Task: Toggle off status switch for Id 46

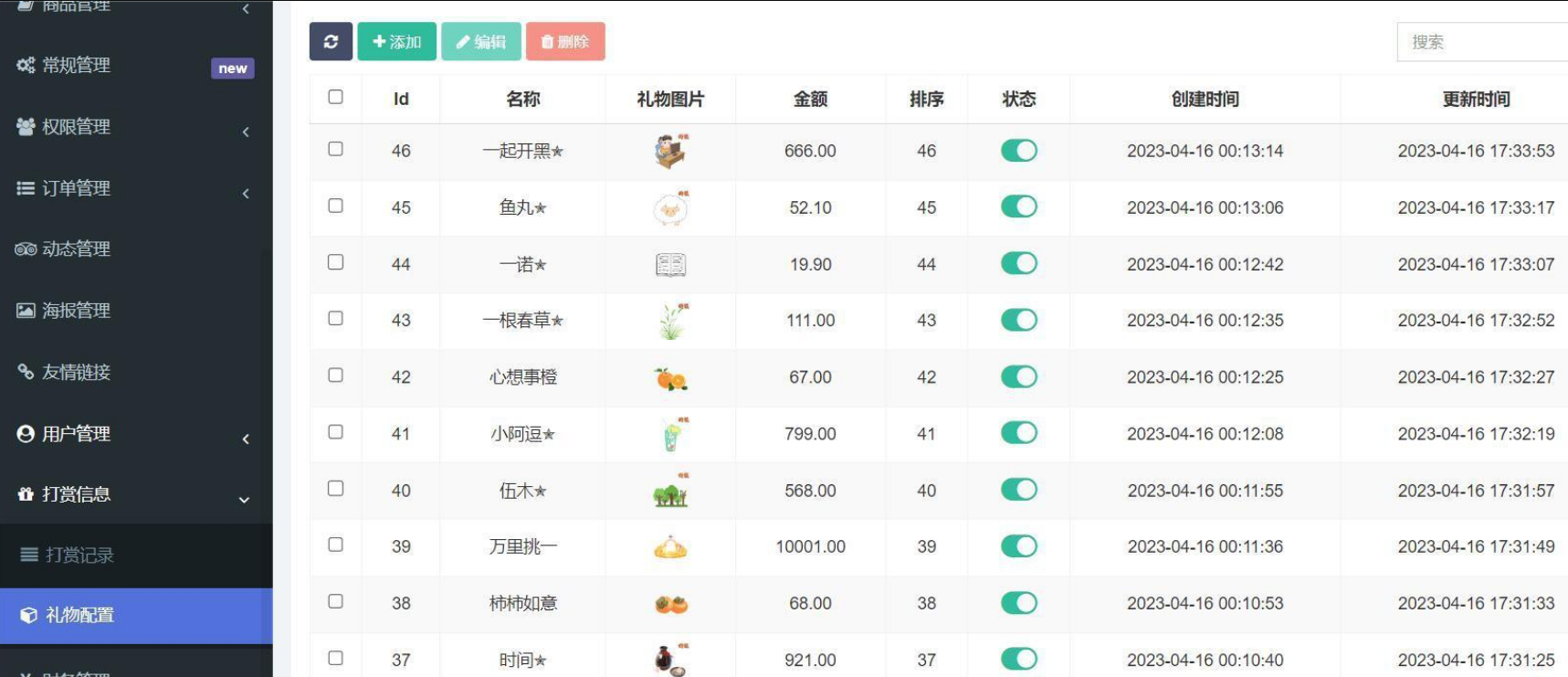Action: pos(1018,151)
